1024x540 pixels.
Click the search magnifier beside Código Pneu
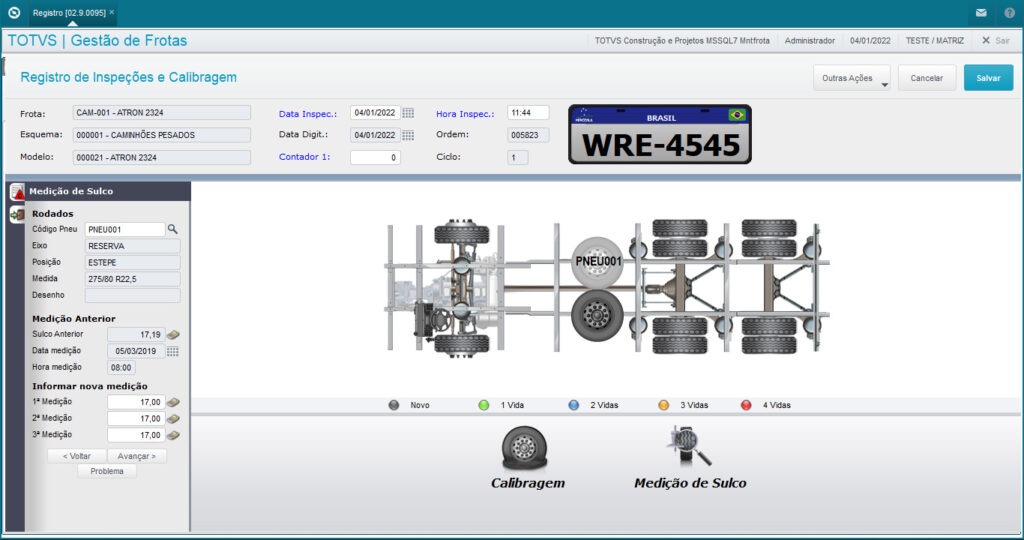(x=172, y=229)
